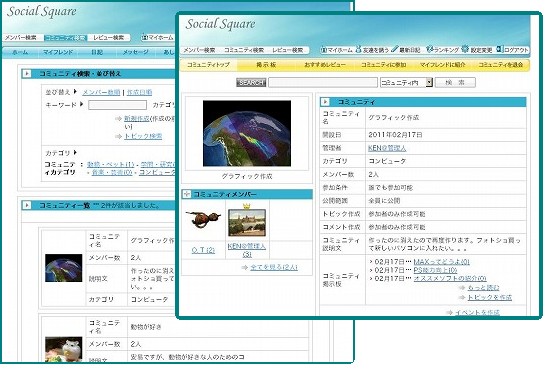Sort by メンバー数順 link
The height and width of the screenshot is (378, 551).
(x=101, y=92)
